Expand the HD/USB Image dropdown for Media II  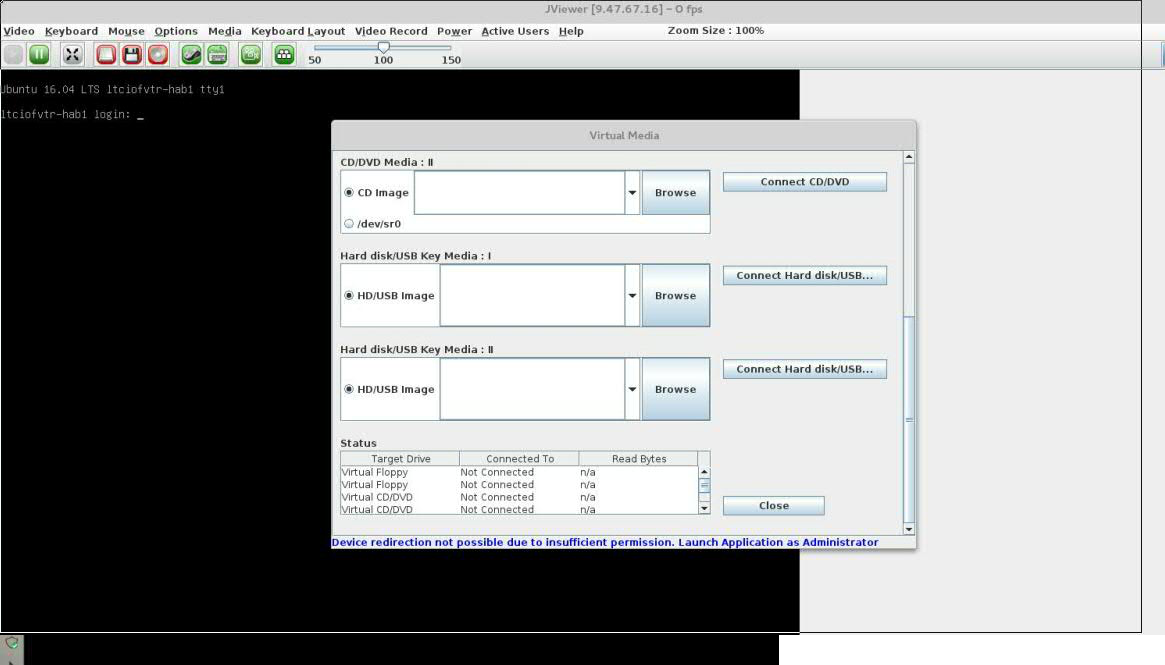click(631, 389)
